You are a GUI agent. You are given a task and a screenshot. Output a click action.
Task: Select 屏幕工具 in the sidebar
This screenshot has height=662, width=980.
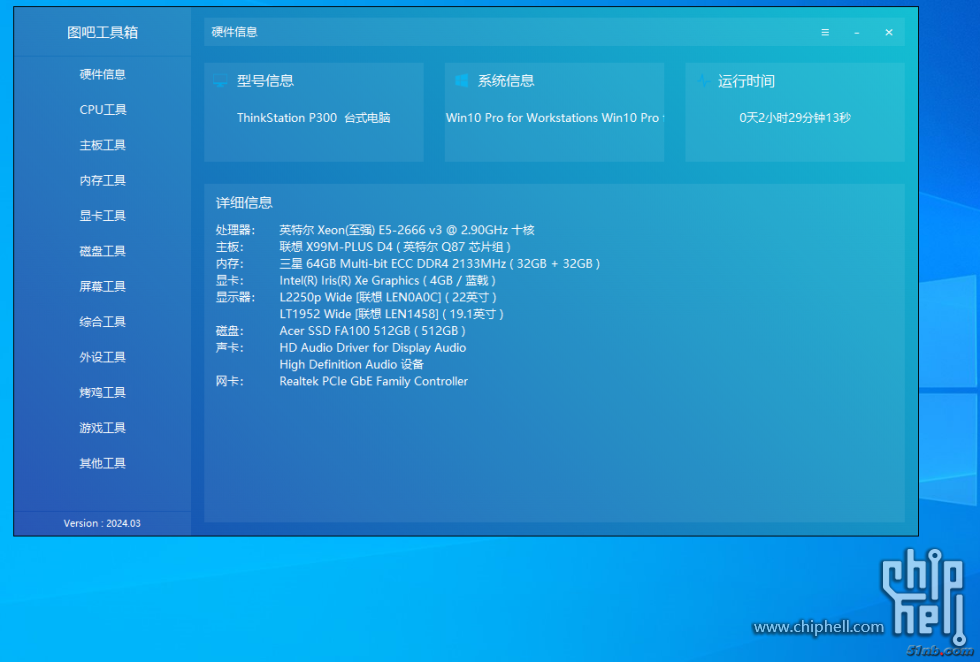coord(102,286)
